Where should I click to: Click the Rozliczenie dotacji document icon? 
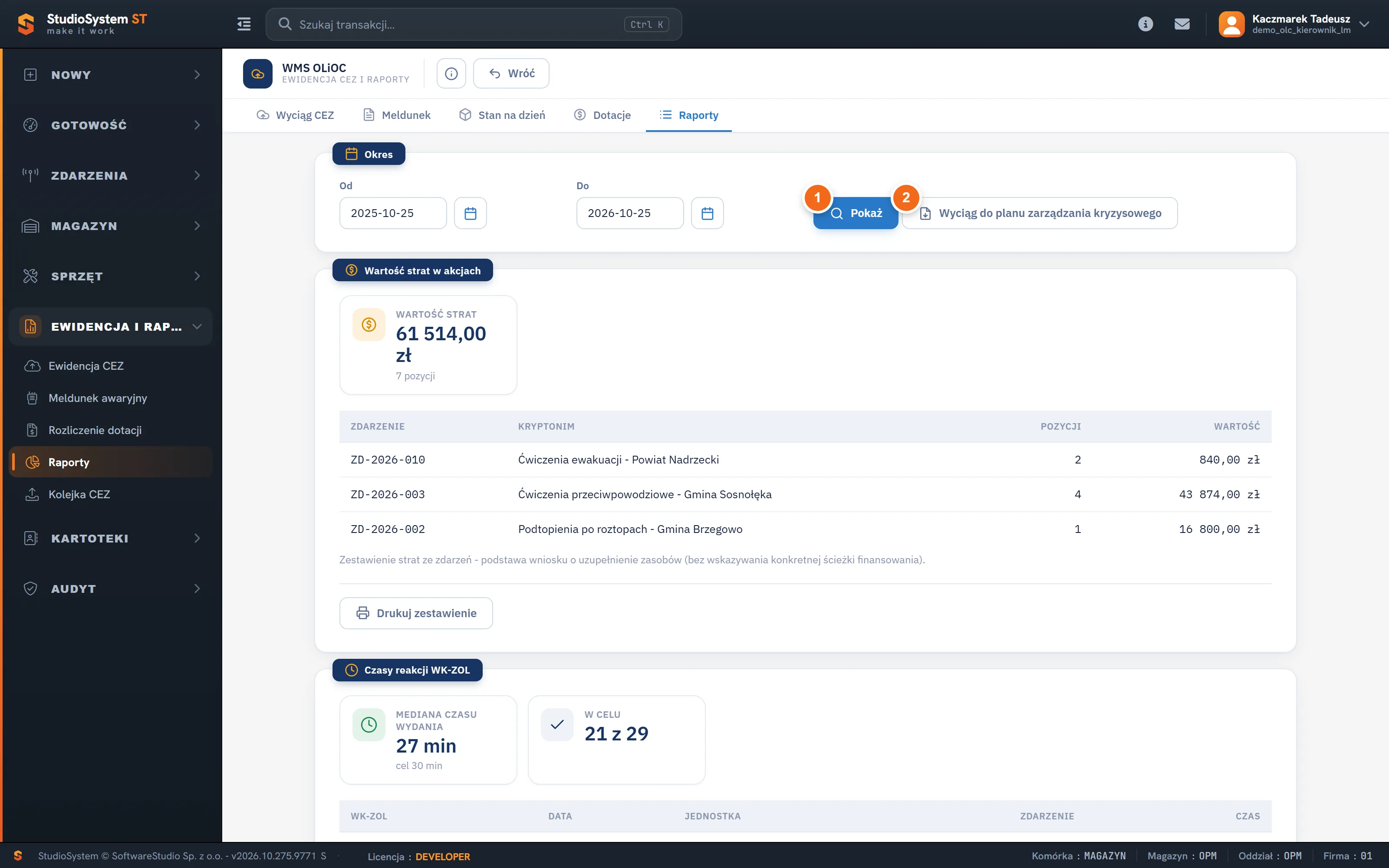[x=32, y=430]
